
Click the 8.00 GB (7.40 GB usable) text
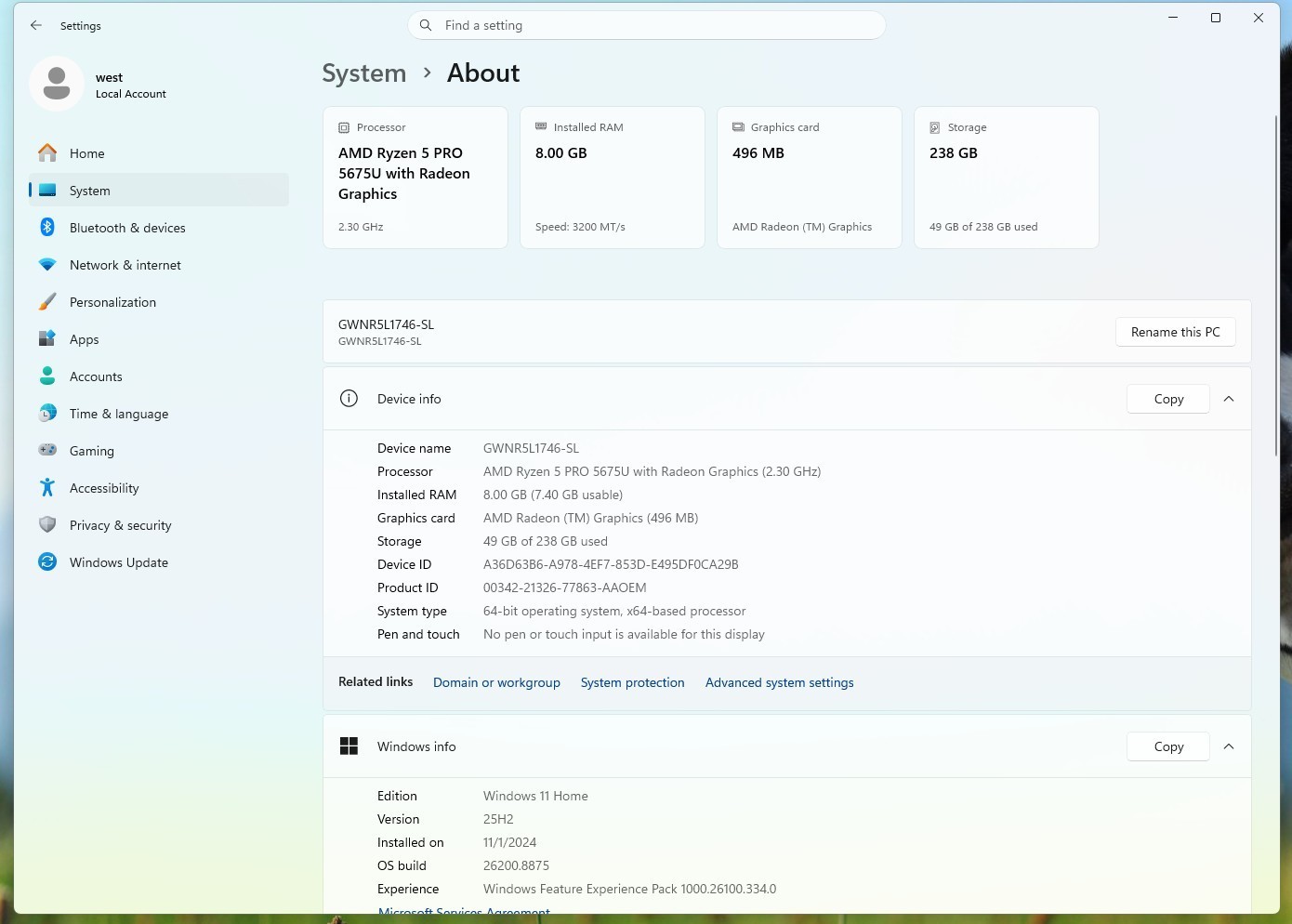click(x=553, y=495)
